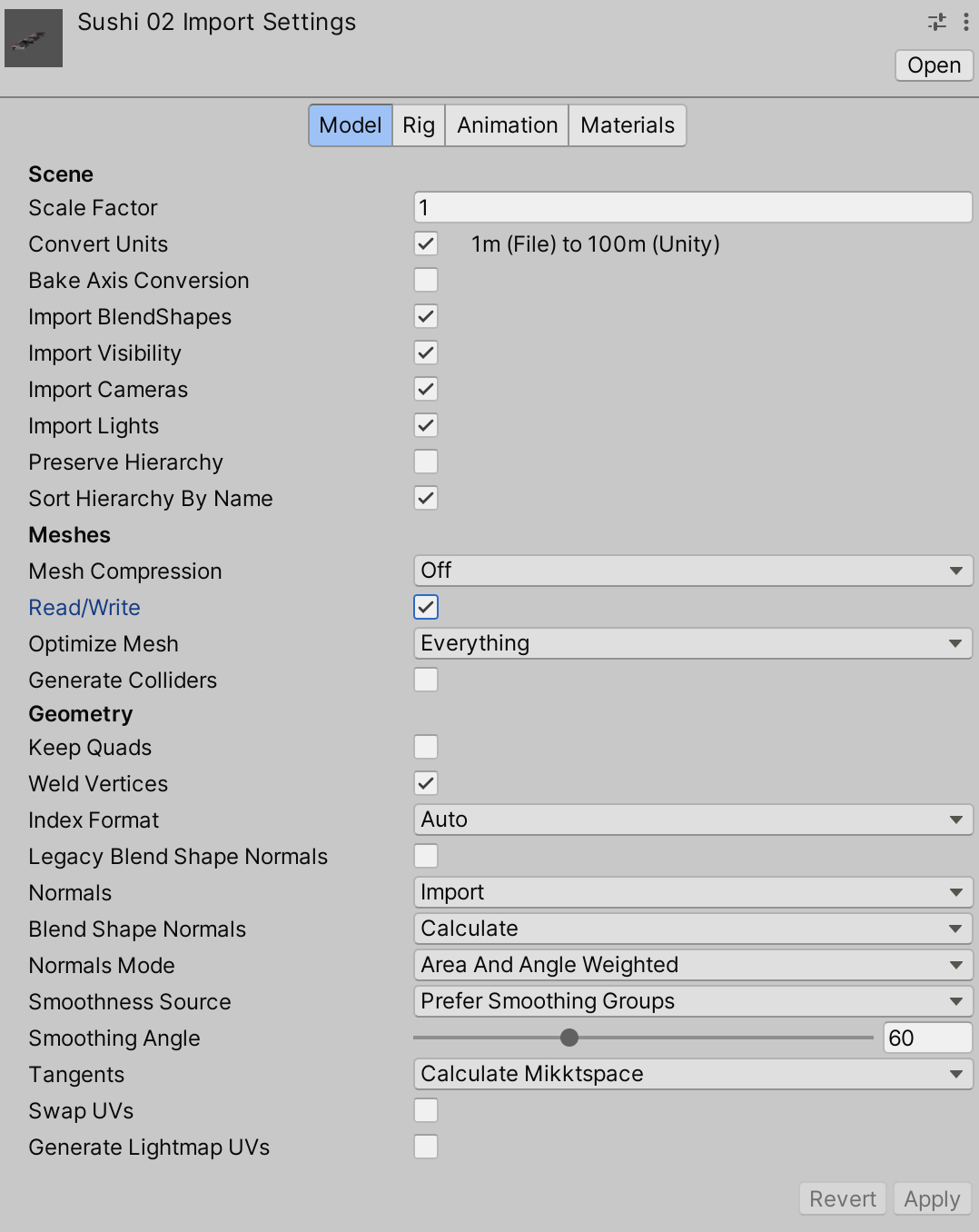
Task: Enable Bake Axis Conversion
Action: pyautogui.click(x=425, y=280)
